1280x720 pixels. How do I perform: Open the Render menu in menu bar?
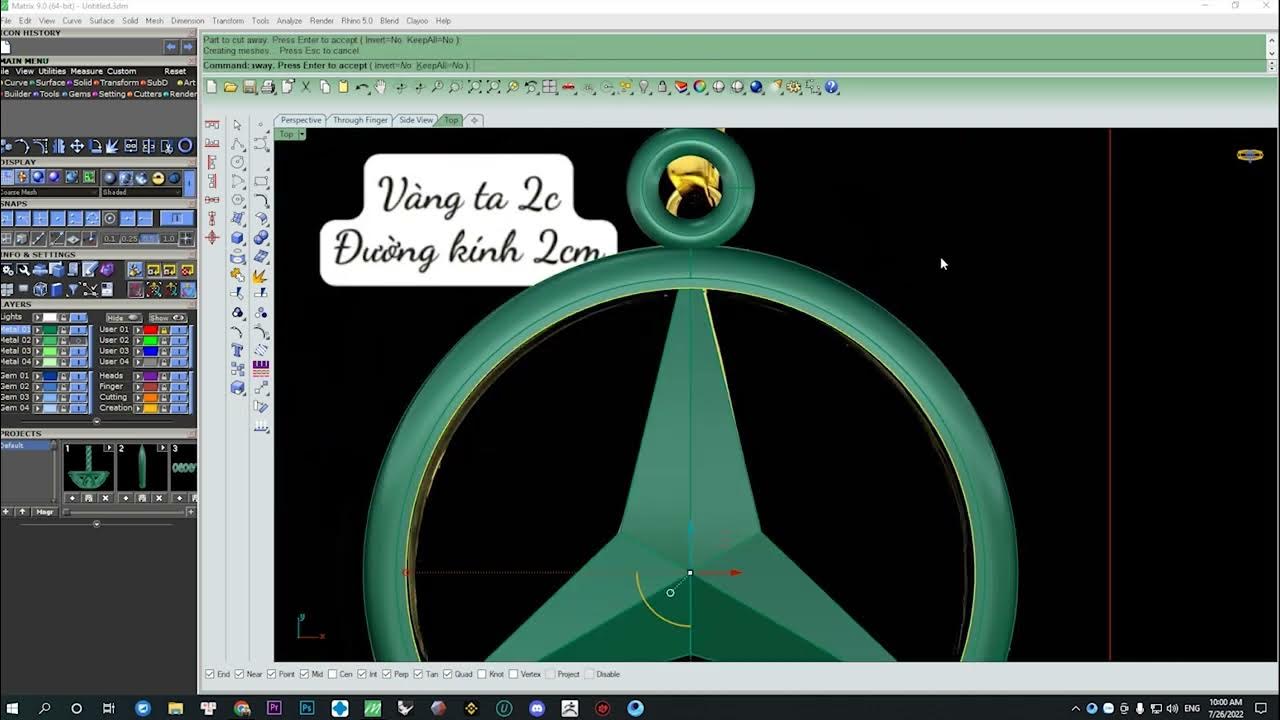point(322,20)
